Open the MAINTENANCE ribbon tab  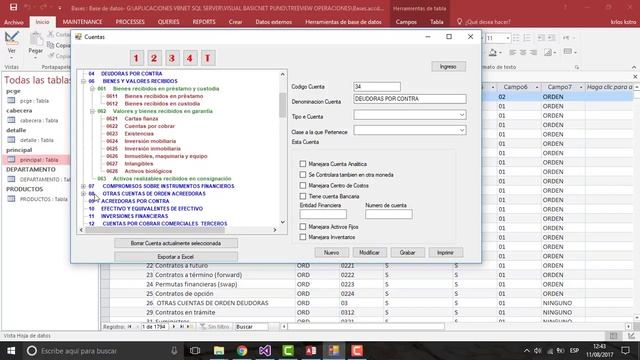pyautogui.click(x=82, y=22)
